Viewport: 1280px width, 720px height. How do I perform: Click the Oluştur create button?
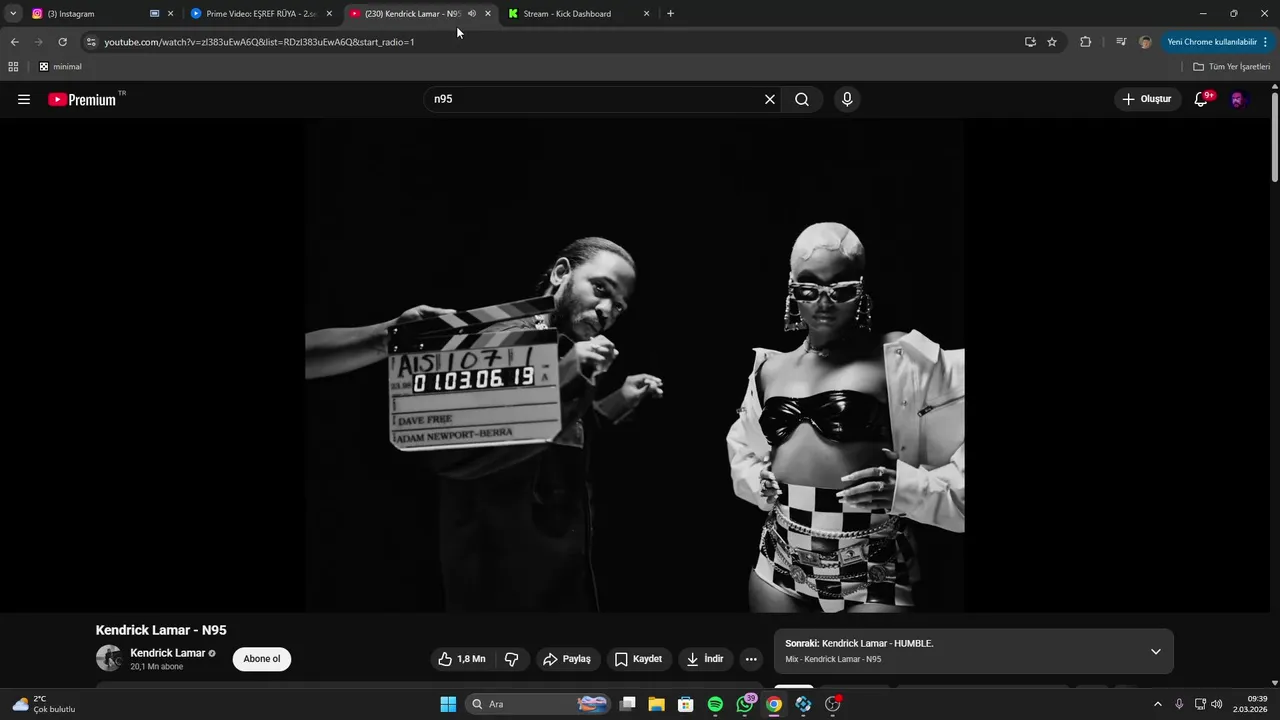1147,99
